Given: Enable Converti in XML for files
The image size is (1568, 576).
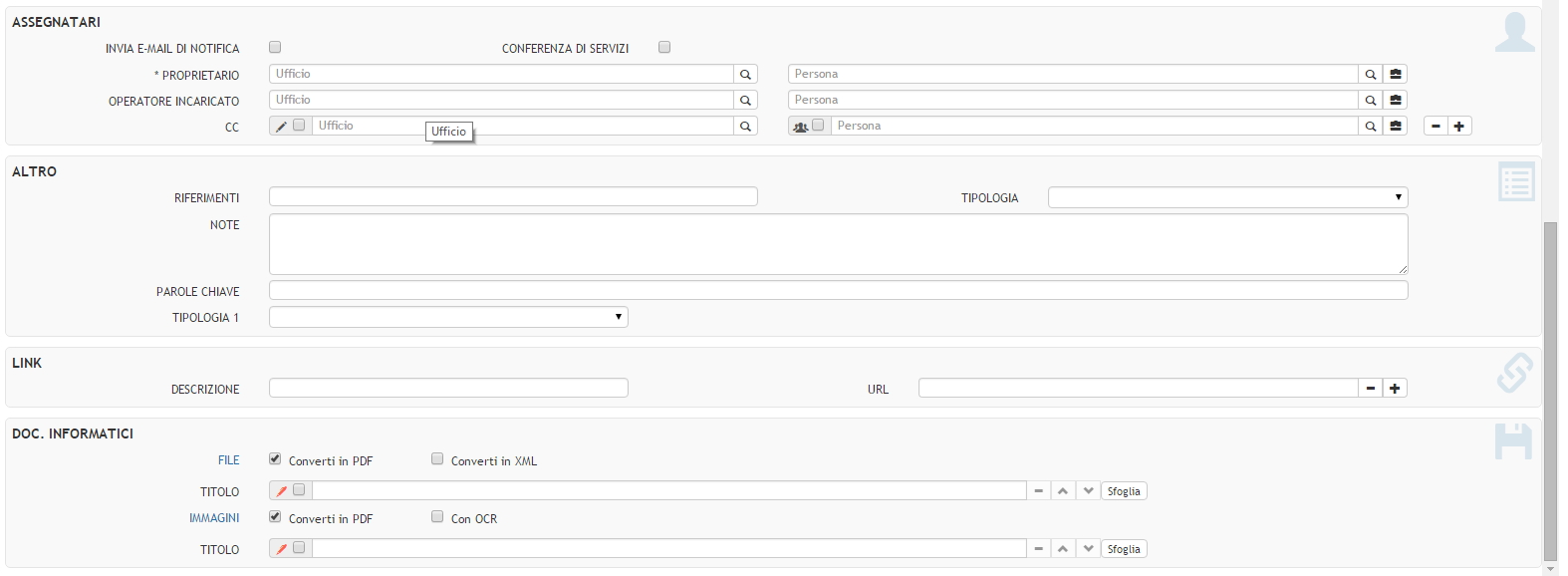Looking at the screenshot, I should [x=437, y=459].
